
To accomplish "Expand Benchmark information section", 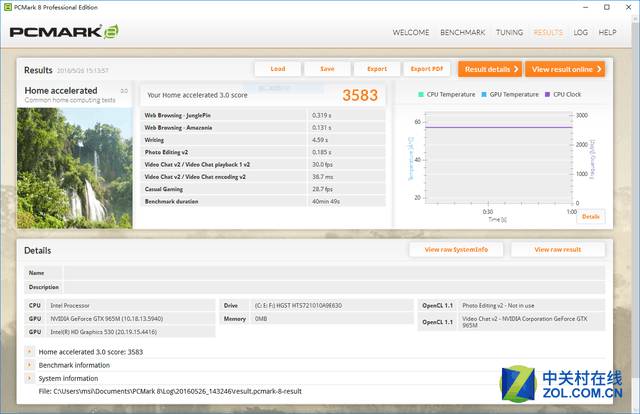I will click(x=29, y=365).
